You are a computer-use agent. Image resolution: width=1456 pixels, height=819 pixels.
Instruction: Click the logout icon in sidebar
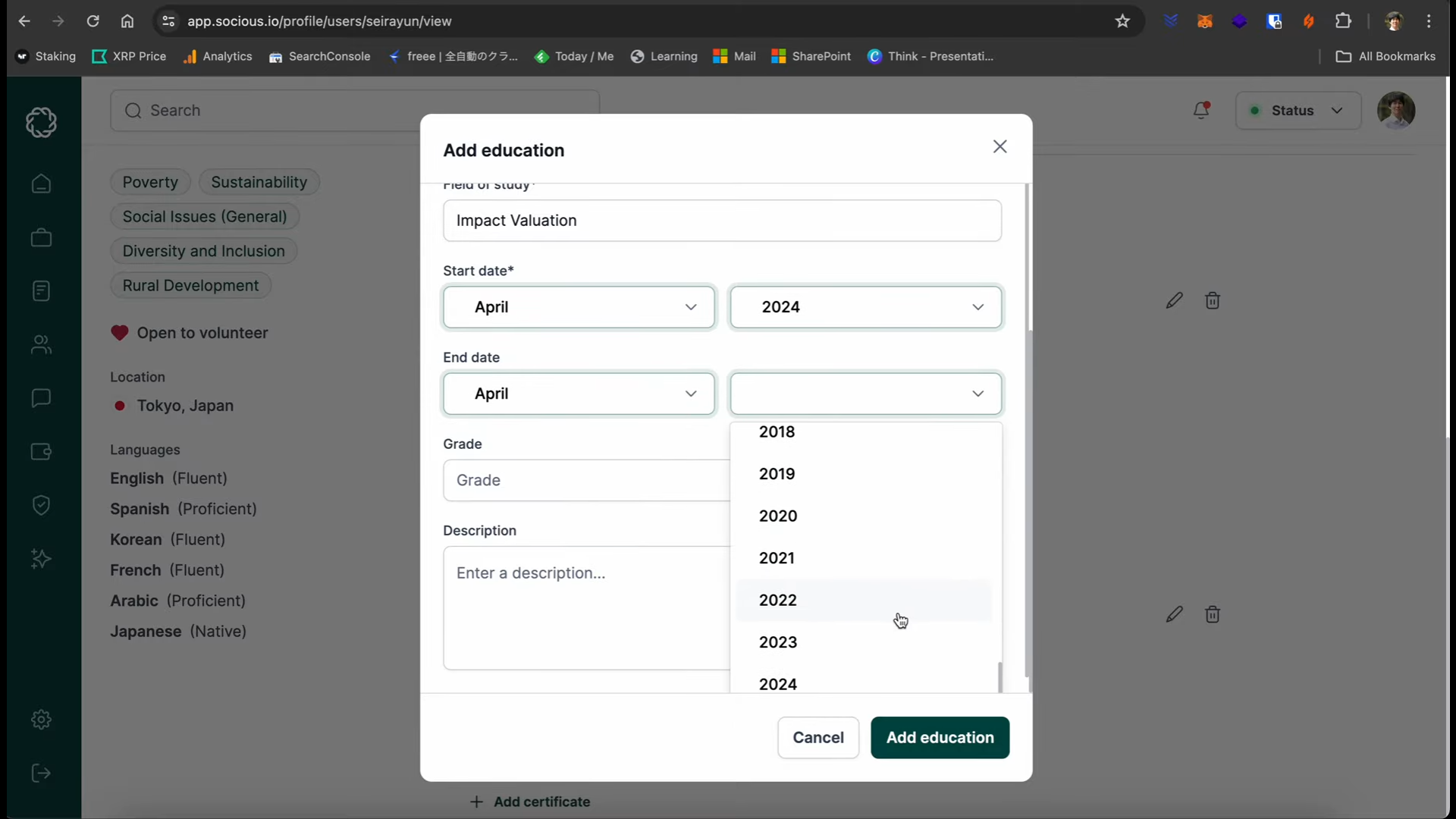41,773
